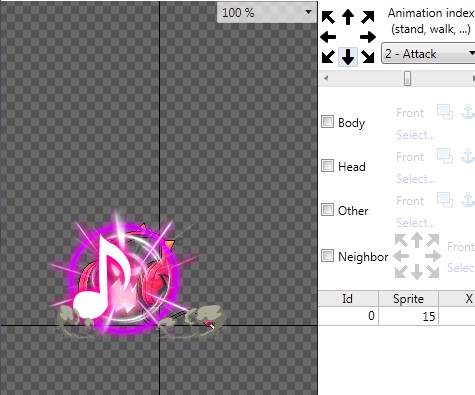Click Front label next to Neighbor

[461, 247]
